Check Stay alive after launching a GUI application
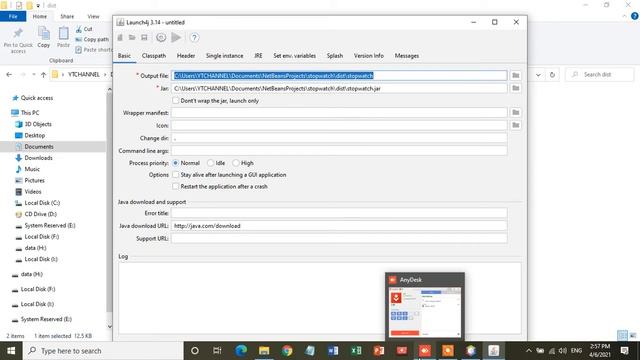The image size is (640, 360). [176, 175]
